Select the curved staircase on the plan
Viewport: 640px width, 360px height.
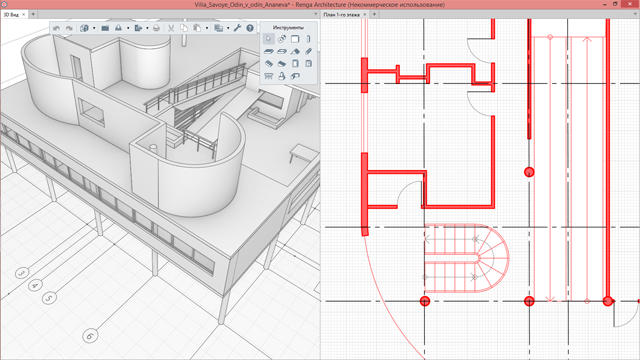(467, 258)
